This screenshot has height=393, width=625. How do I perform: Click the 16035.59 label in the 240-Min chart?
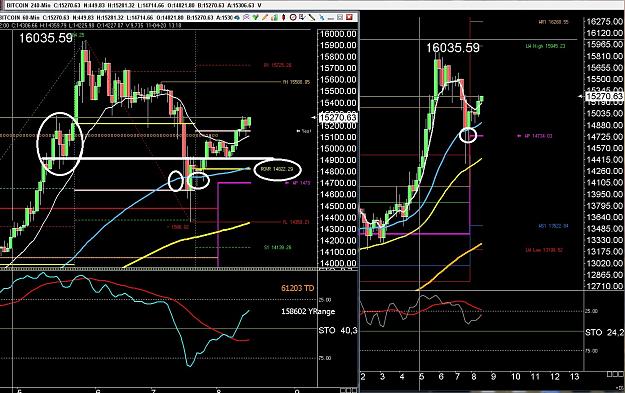453,48
